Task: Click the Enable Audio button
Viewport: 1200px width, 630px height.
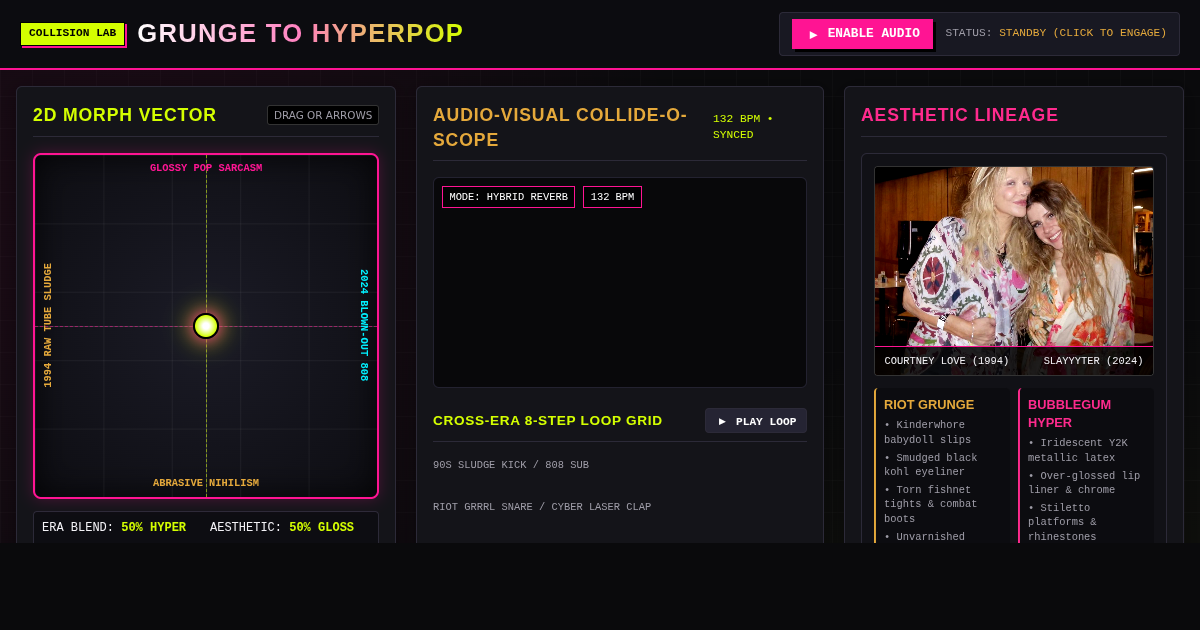Action: [x=862, y=34]
